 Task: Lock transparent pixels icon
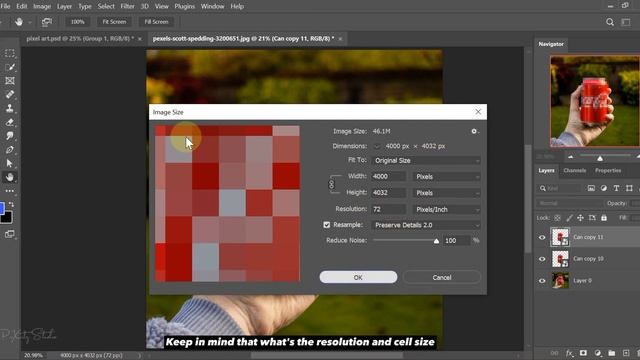pyautogui.click(x=557, y=218)
